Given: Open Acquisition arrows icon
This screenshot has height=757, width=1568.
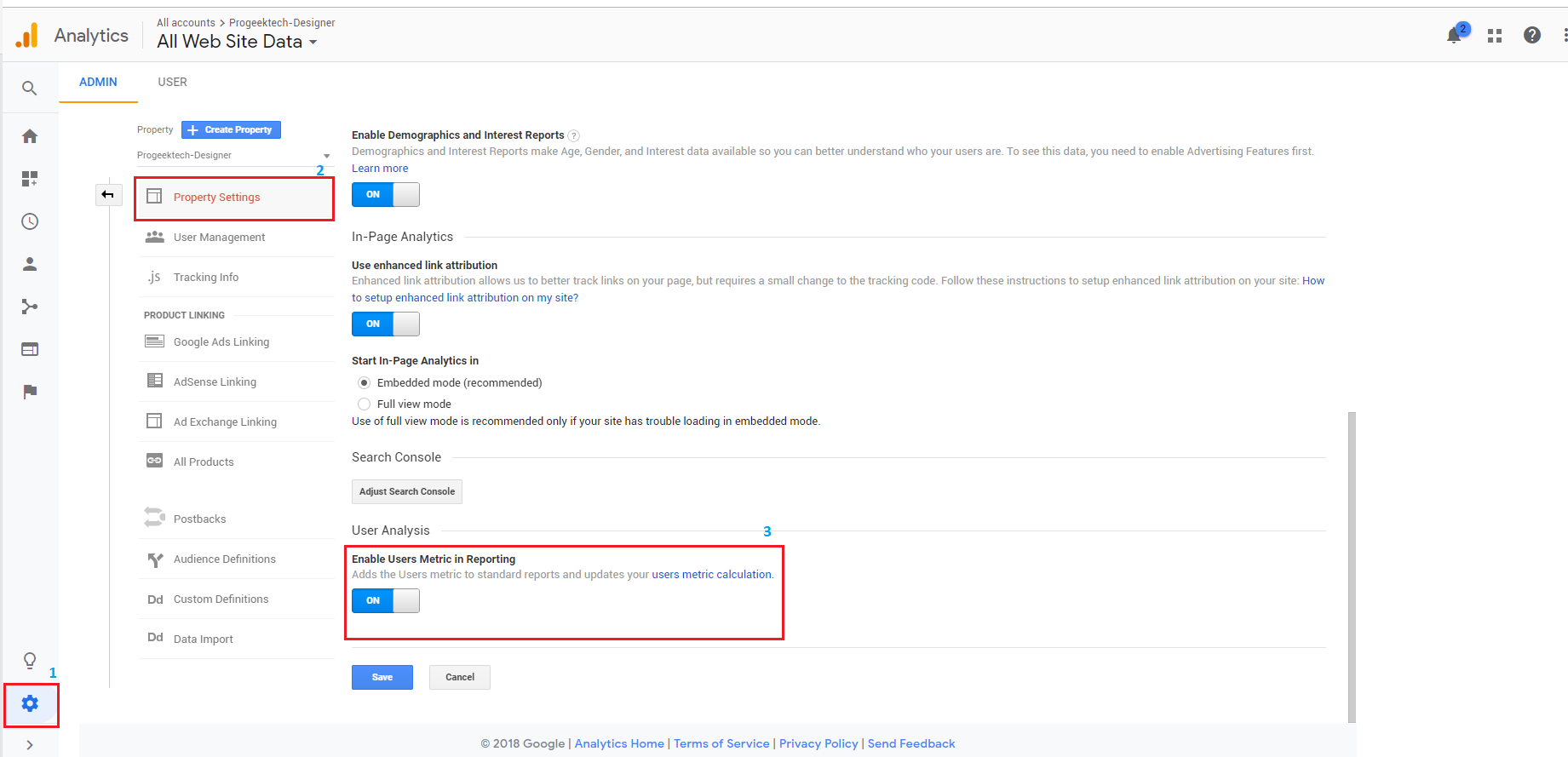Looking at the screenshot, I should [30, 307].
